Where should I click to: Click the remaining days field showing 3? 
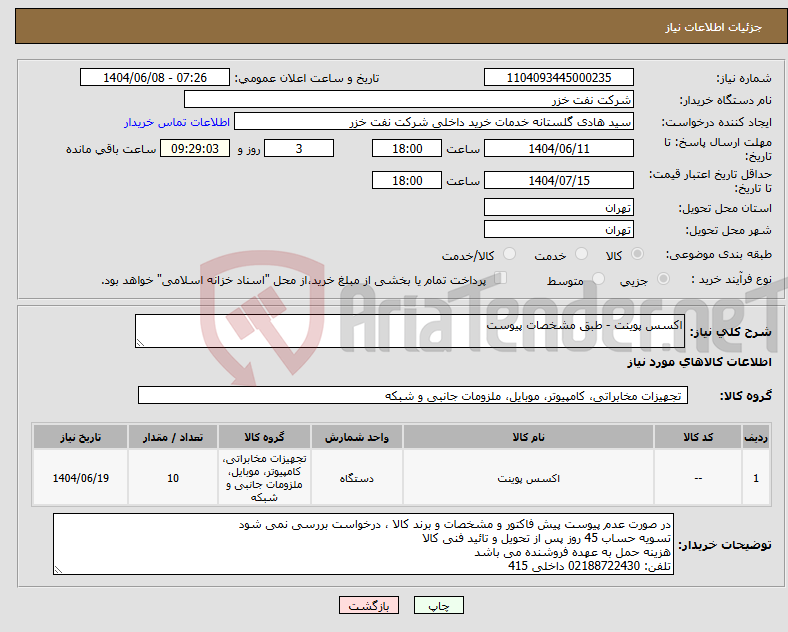click(x=299, y=148)
